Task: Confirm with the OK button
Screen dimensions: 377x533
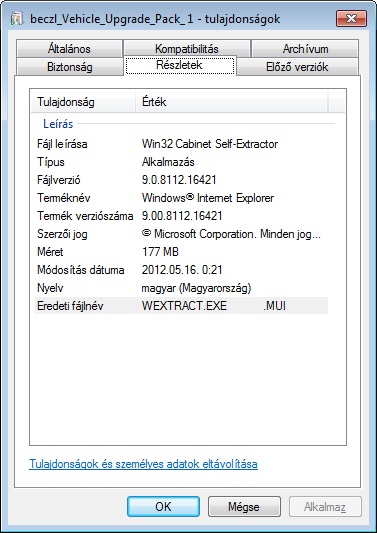Action: click(163, 507)
